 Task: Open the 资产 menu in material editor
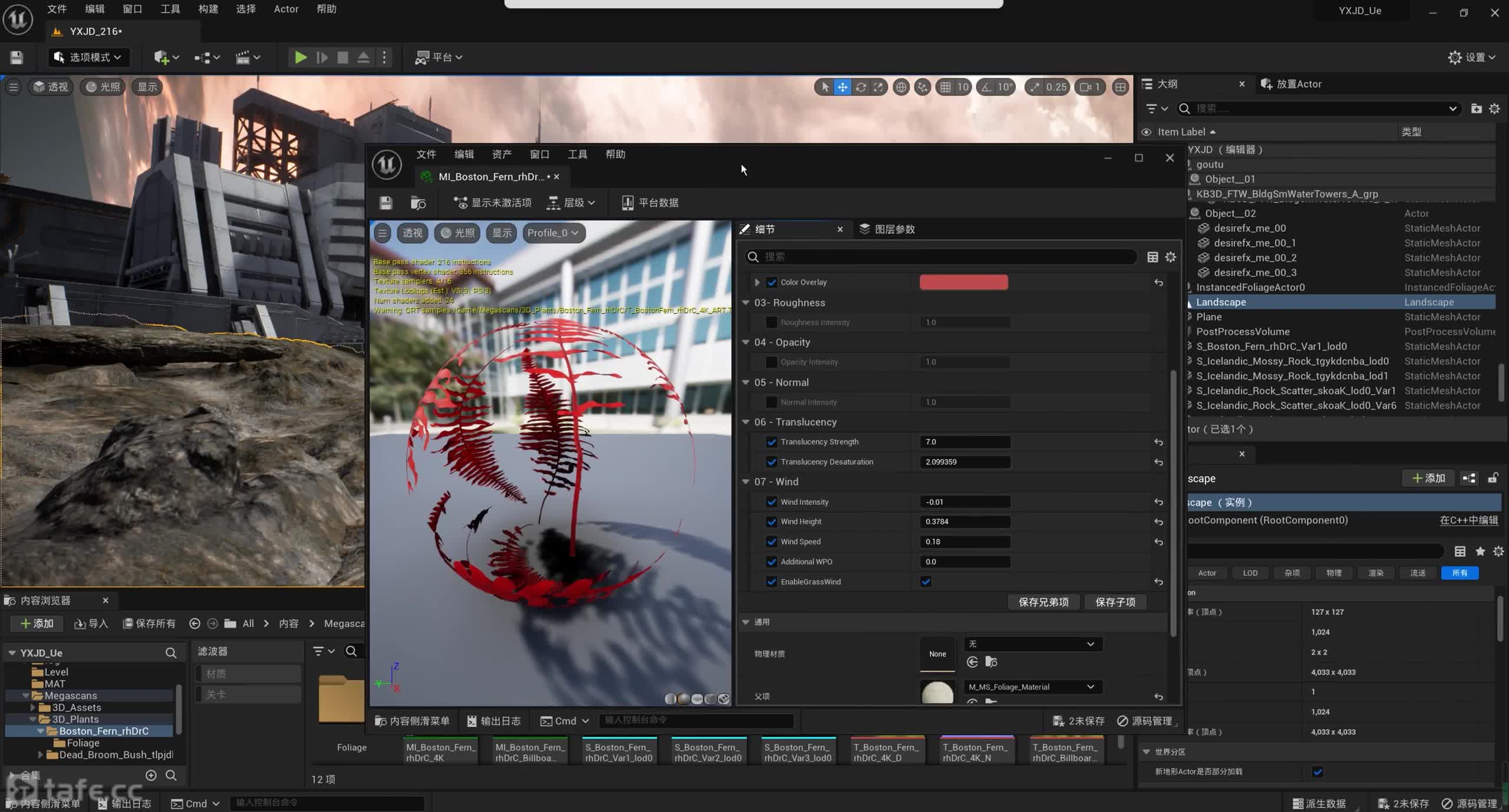(x=502, y=154)
